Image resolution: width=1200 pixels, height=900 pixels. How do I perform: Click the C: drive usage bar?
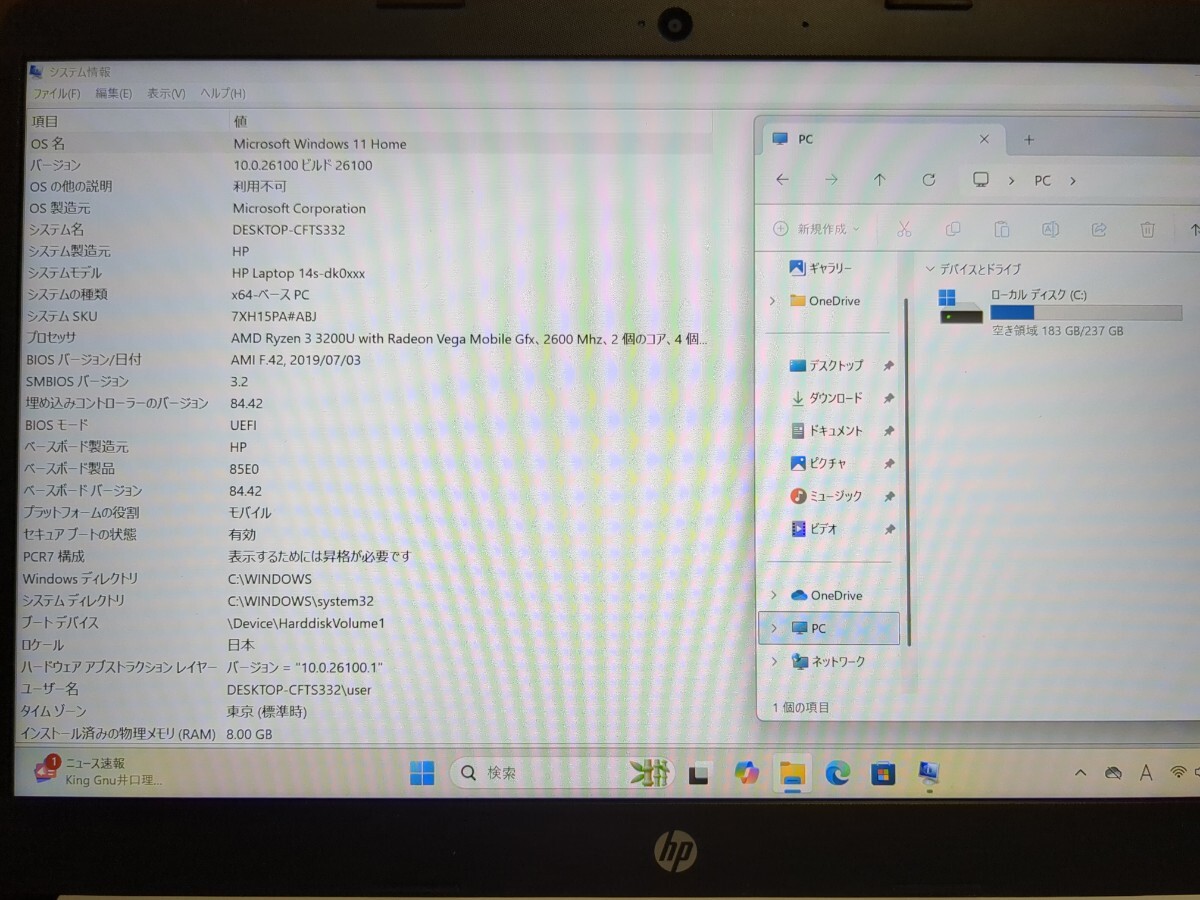click(1086, 313)
